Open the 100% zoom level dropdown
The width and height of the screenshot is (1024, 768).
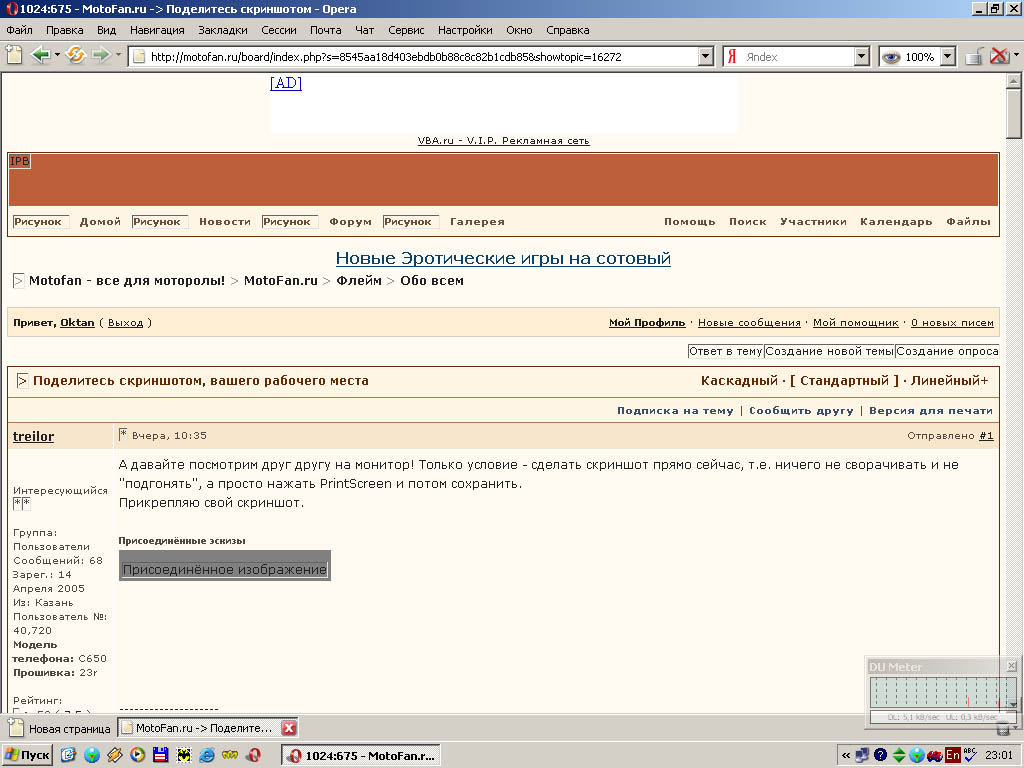[948, 57]
